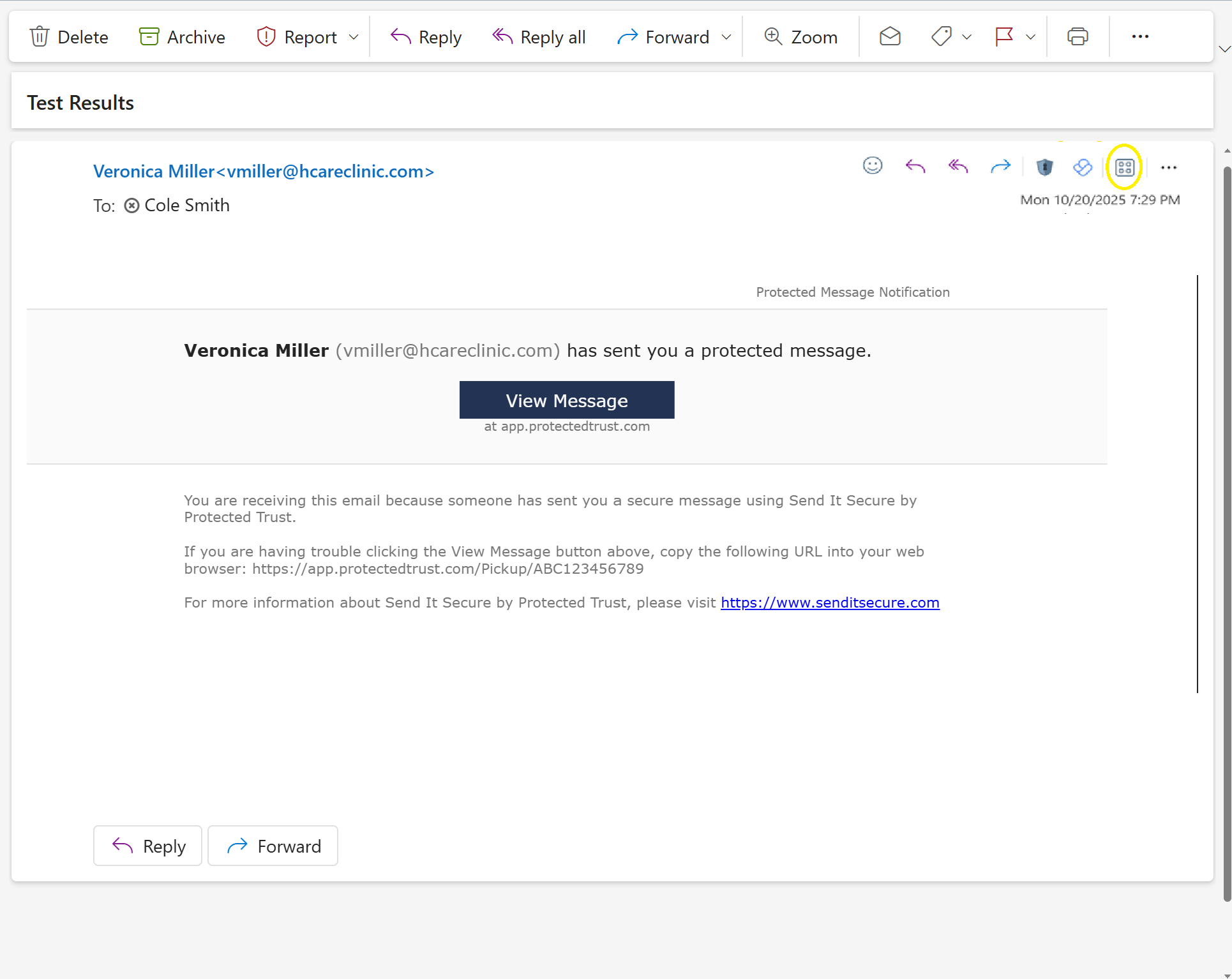This screenshot has width=1232, height=979.
Task: Open message more actions ellipsis
Action: 1168,167
